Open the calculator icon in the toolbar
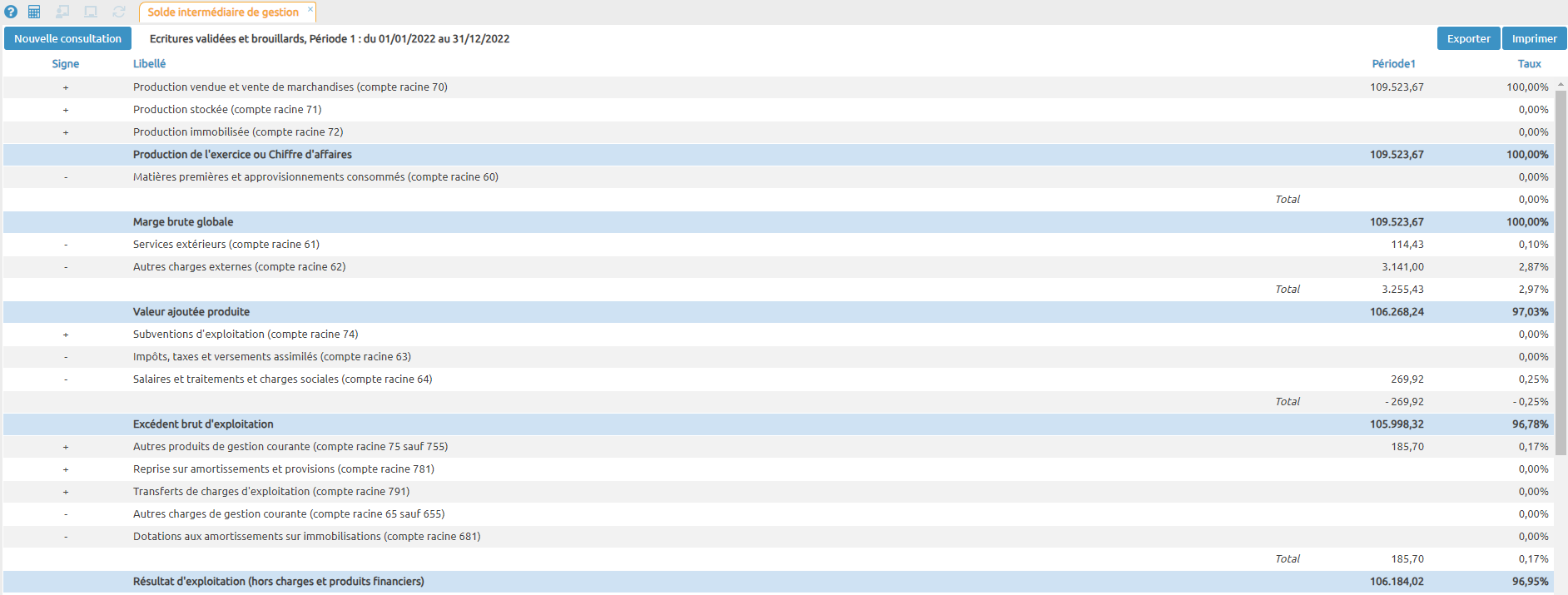 34,12
